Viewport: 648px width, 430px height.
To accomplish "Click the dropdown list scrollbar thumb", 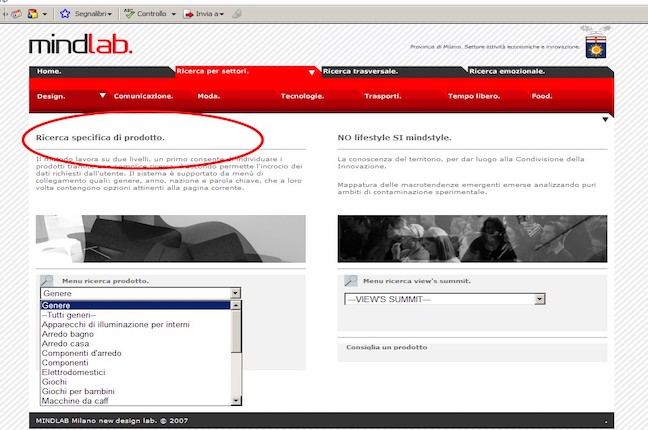I will coord(236,332).
